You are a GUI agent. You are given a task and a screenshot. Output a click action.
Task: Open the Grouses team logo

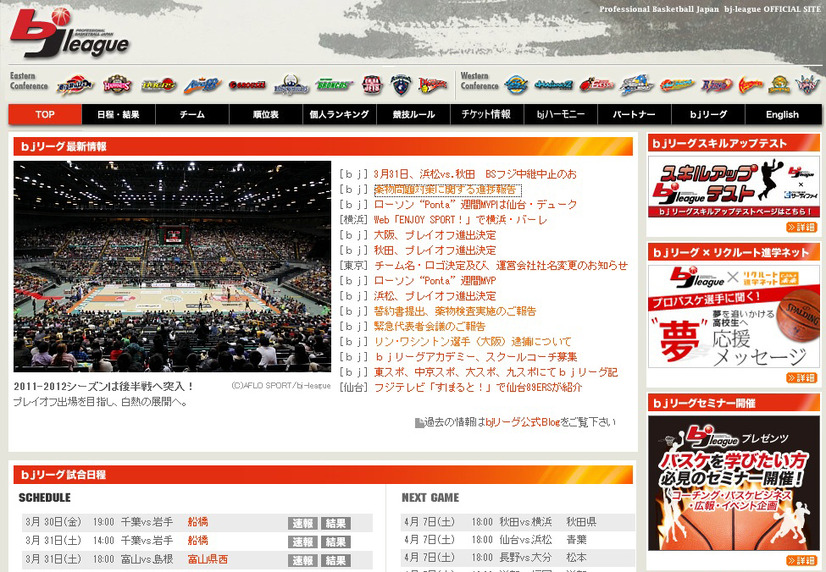247,85
